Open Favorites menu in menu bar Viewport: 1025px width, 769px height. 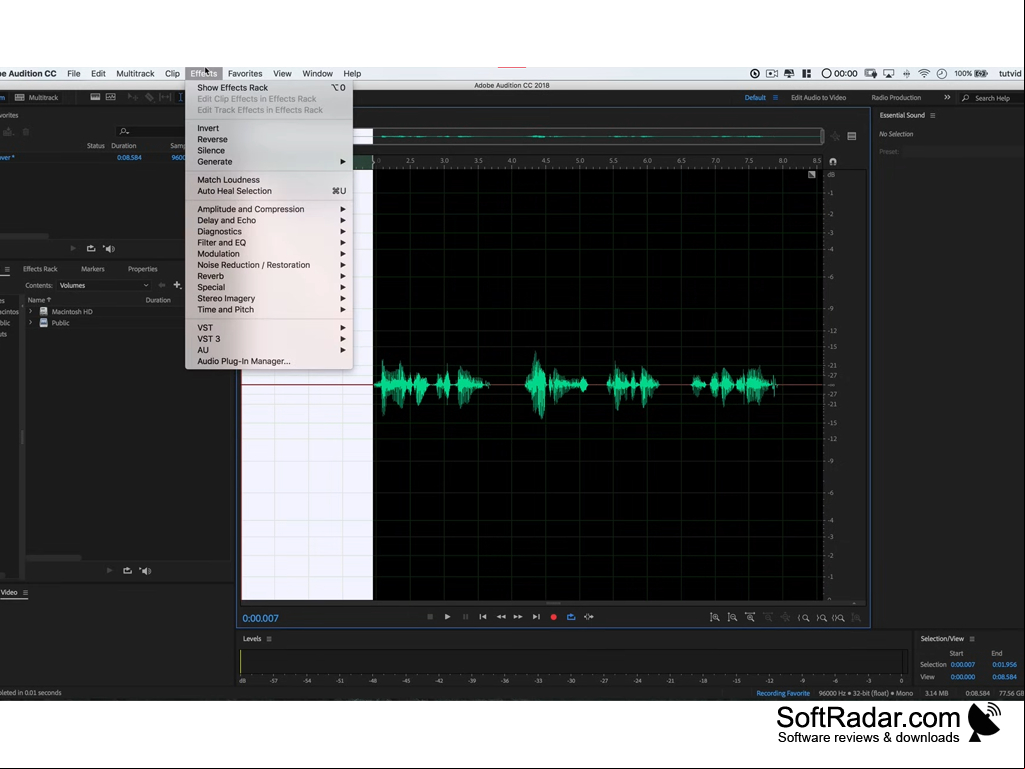point(245,73)
